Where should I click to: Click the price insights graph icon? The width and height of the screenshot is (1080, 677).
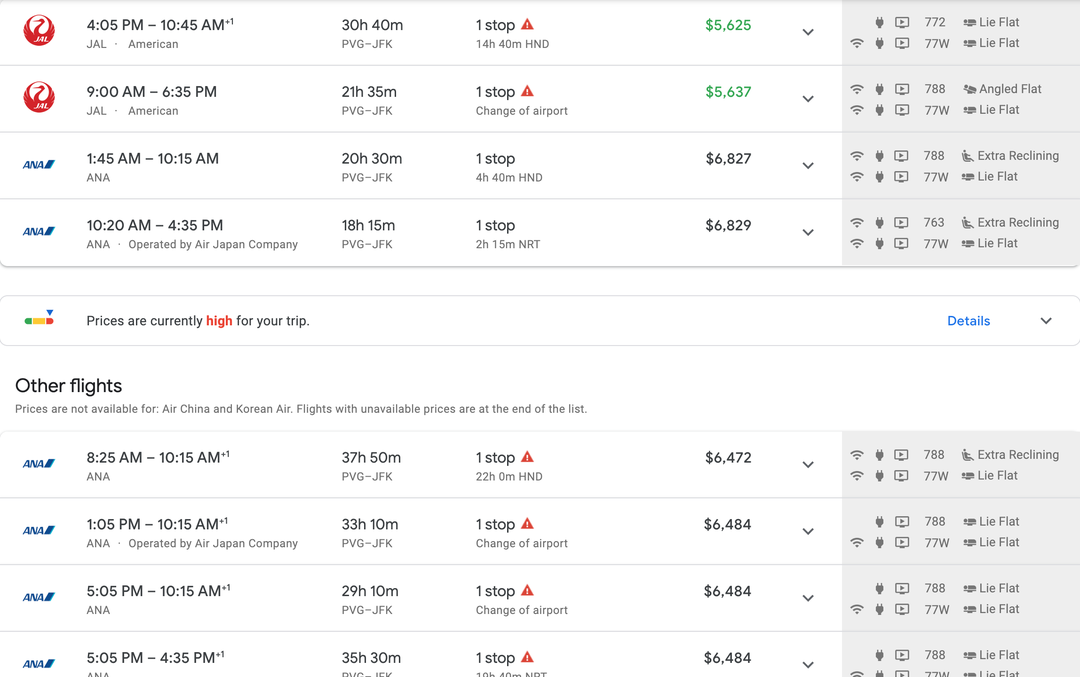40,320
